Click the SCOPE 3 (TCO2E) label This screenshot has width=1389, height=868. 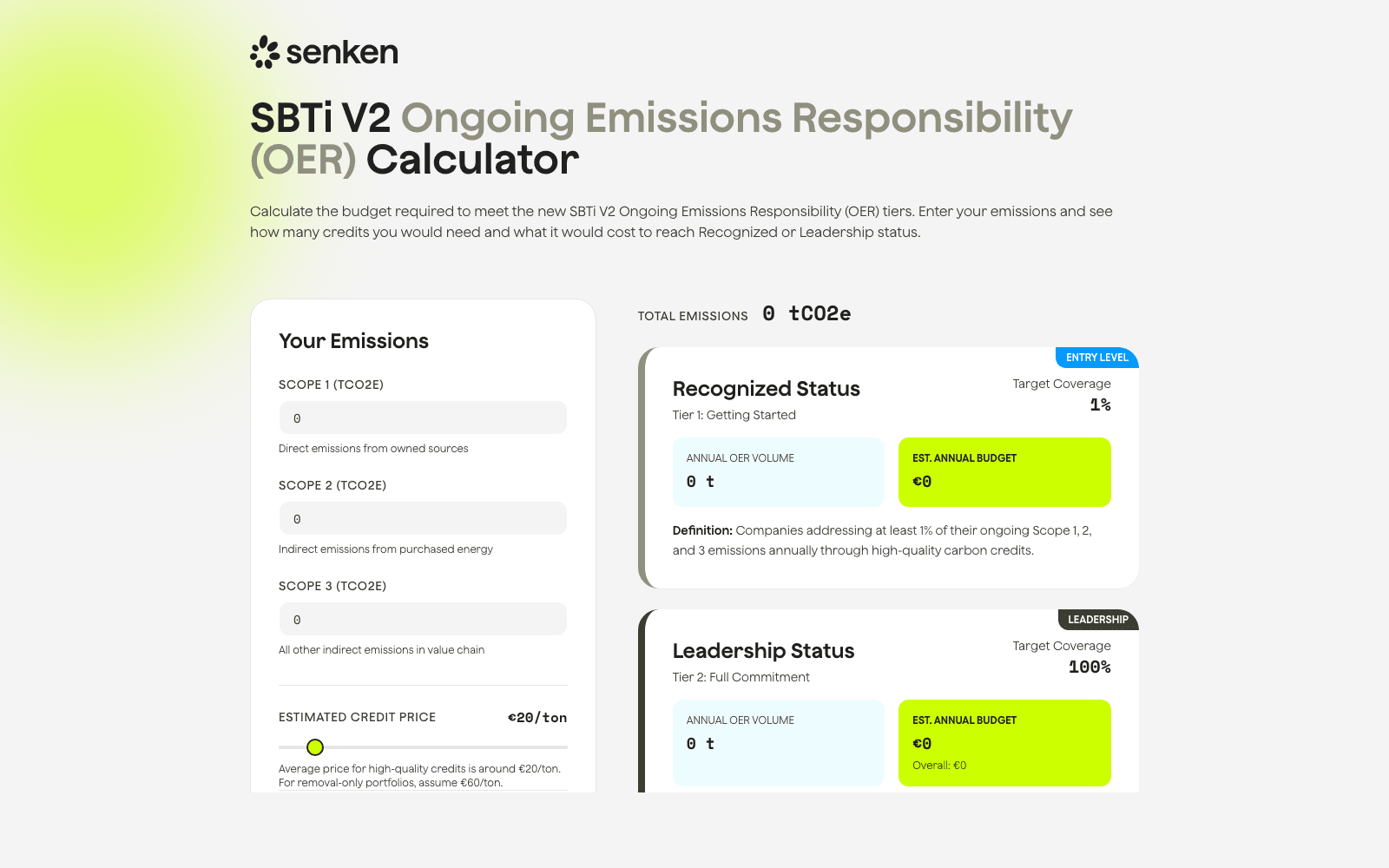click(332, 586)
